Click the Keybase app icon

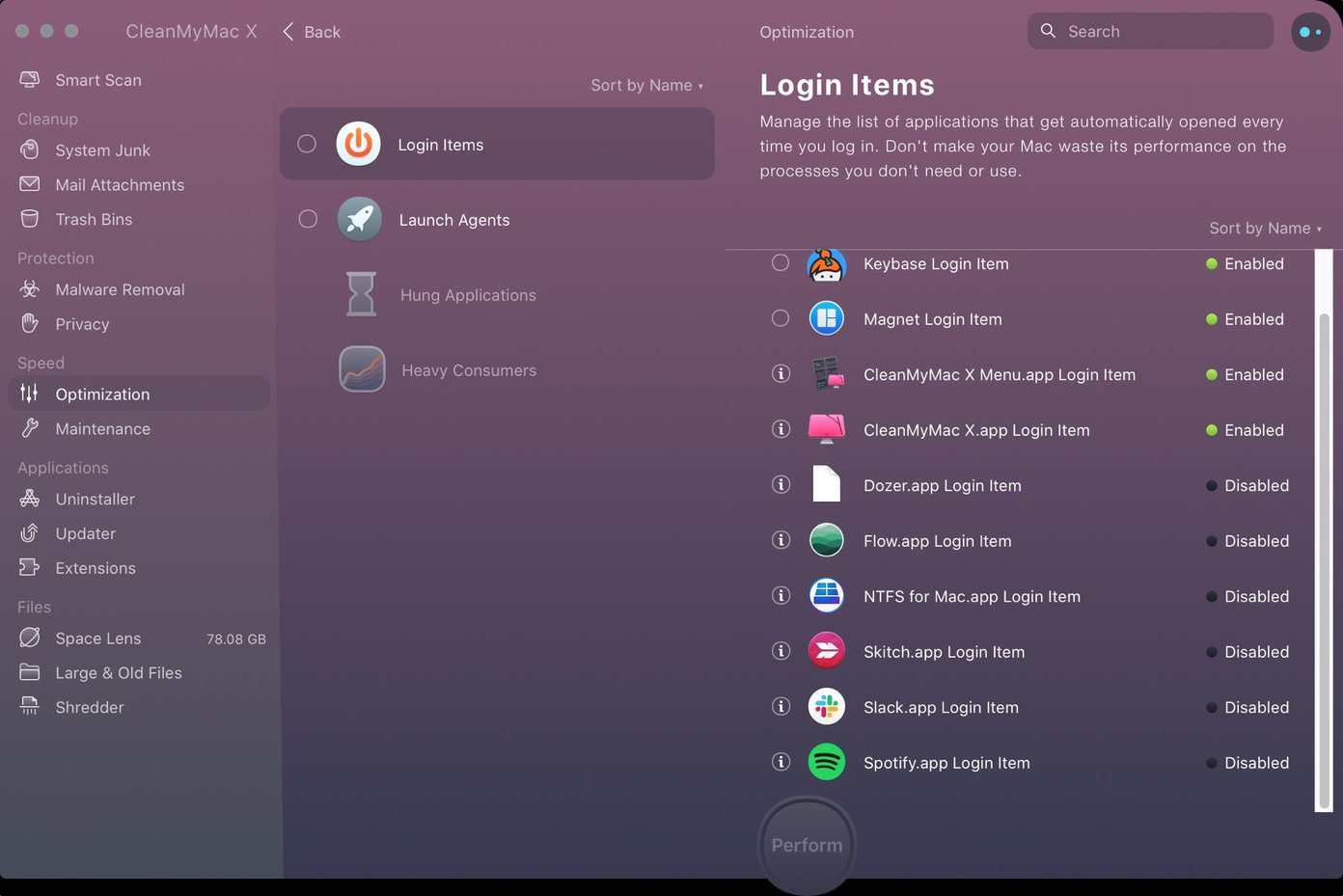pyautogui.click(x=826, y=263)
